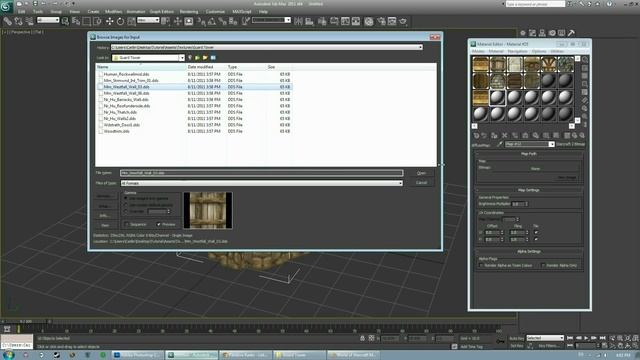The height and width of the screenshot is (360, 640).
Task: Select Use image's own gamma radio
Action: pyautogui.click(x=126, y=198)
